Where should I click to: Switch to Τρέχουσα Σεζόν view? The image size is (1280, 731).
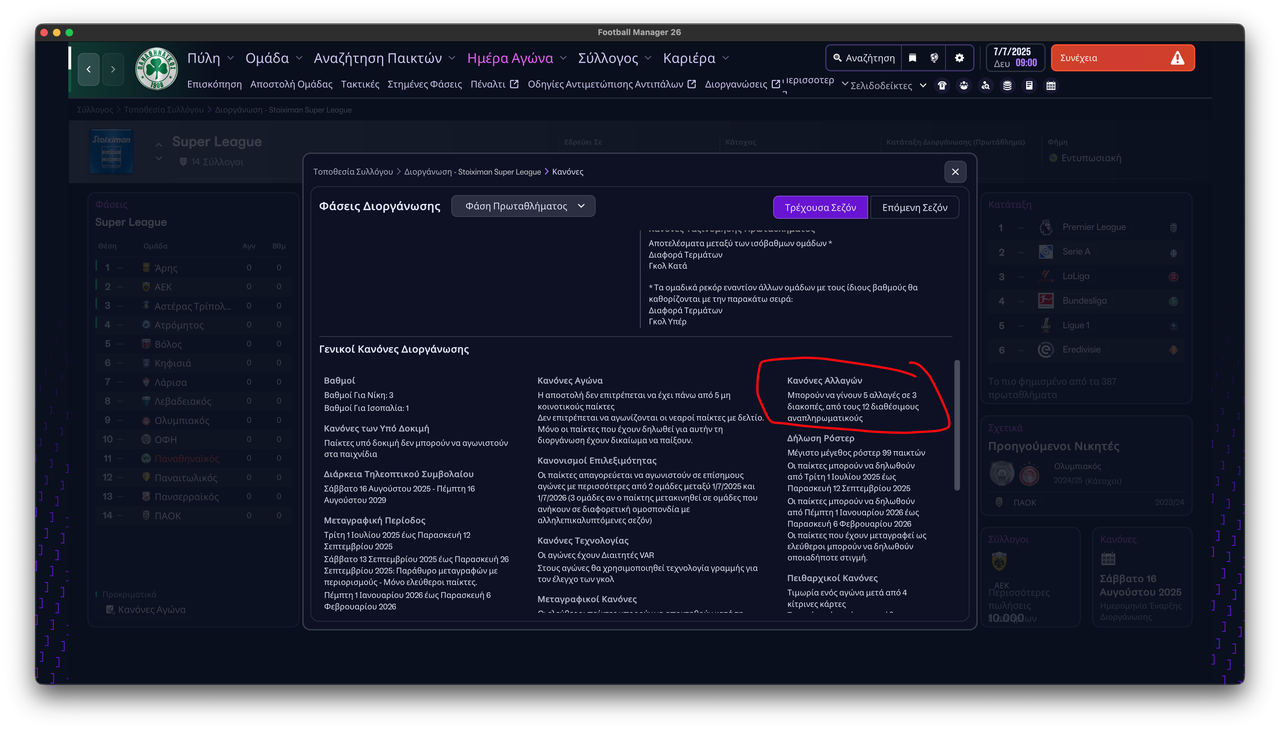pos(820,207)
